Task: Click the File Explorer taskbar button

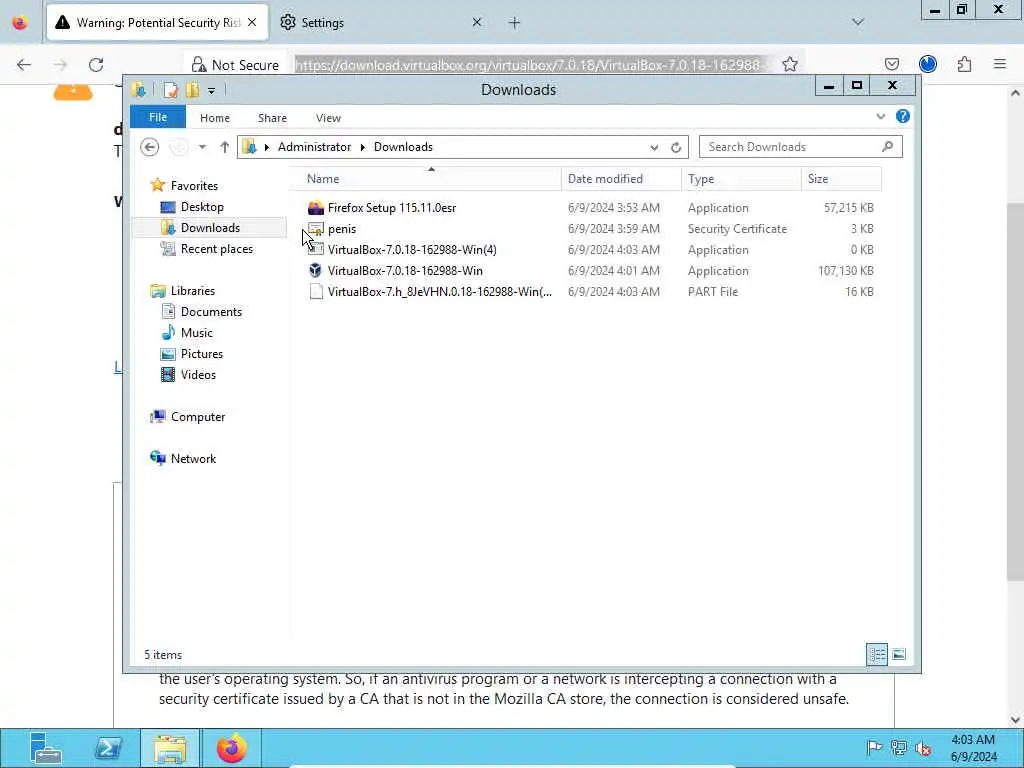Action: [170, 748]
